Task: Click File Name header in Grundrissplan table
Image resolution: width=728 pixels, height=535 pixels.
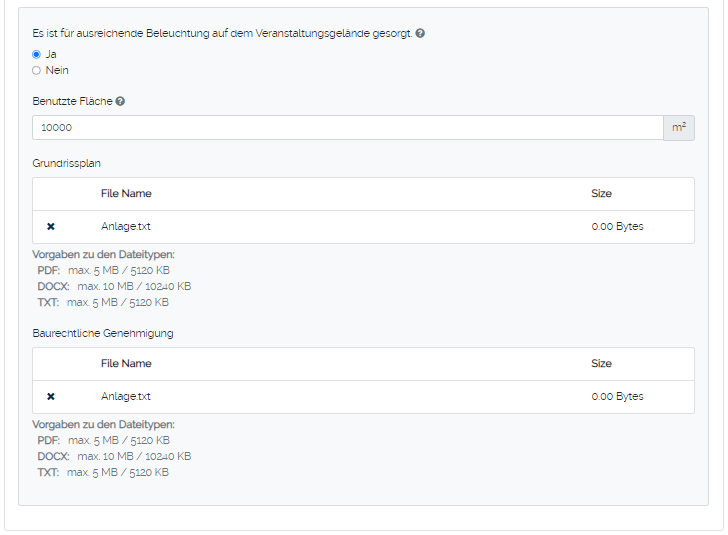Action: tap(126, 194)
